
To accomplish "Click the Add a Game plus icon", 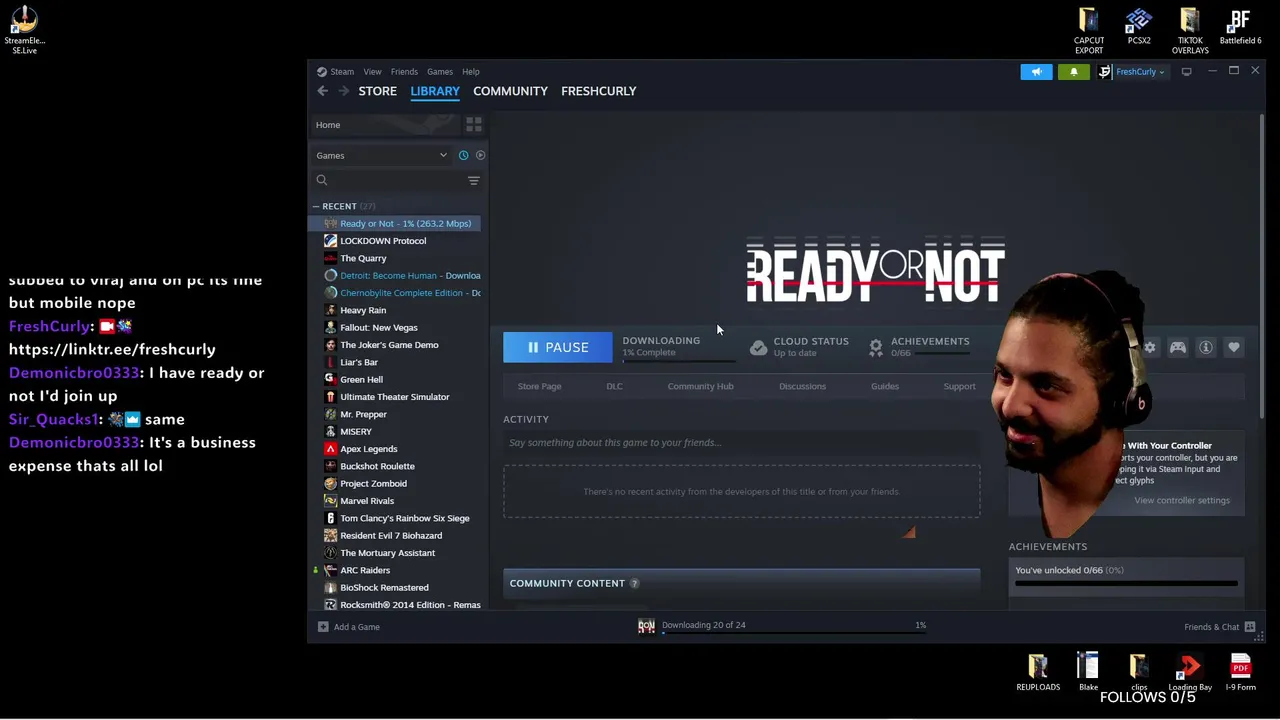I will (323, 627).
